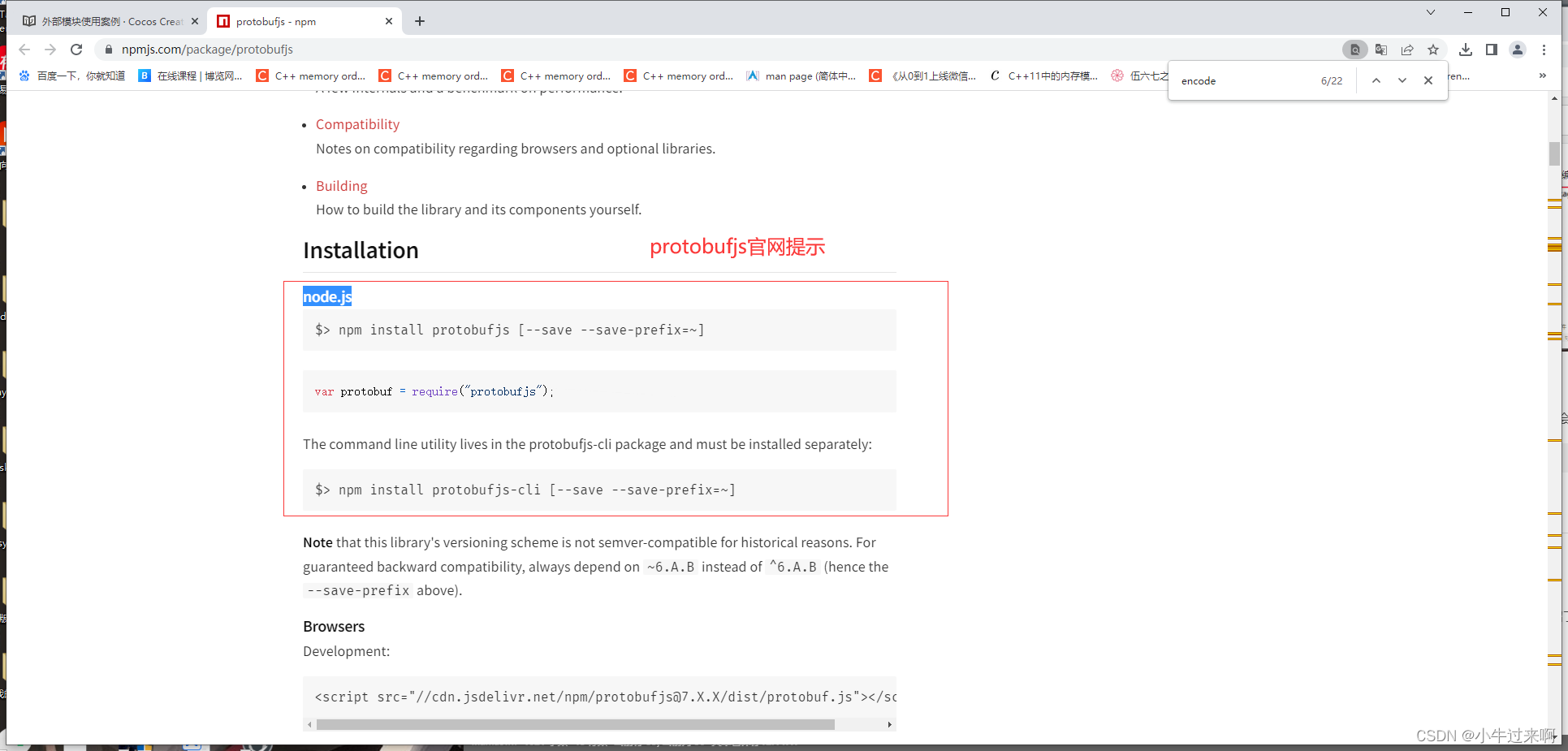Click the Installation heading
This screenshot has height=751, width=1568.
[361, 250]
